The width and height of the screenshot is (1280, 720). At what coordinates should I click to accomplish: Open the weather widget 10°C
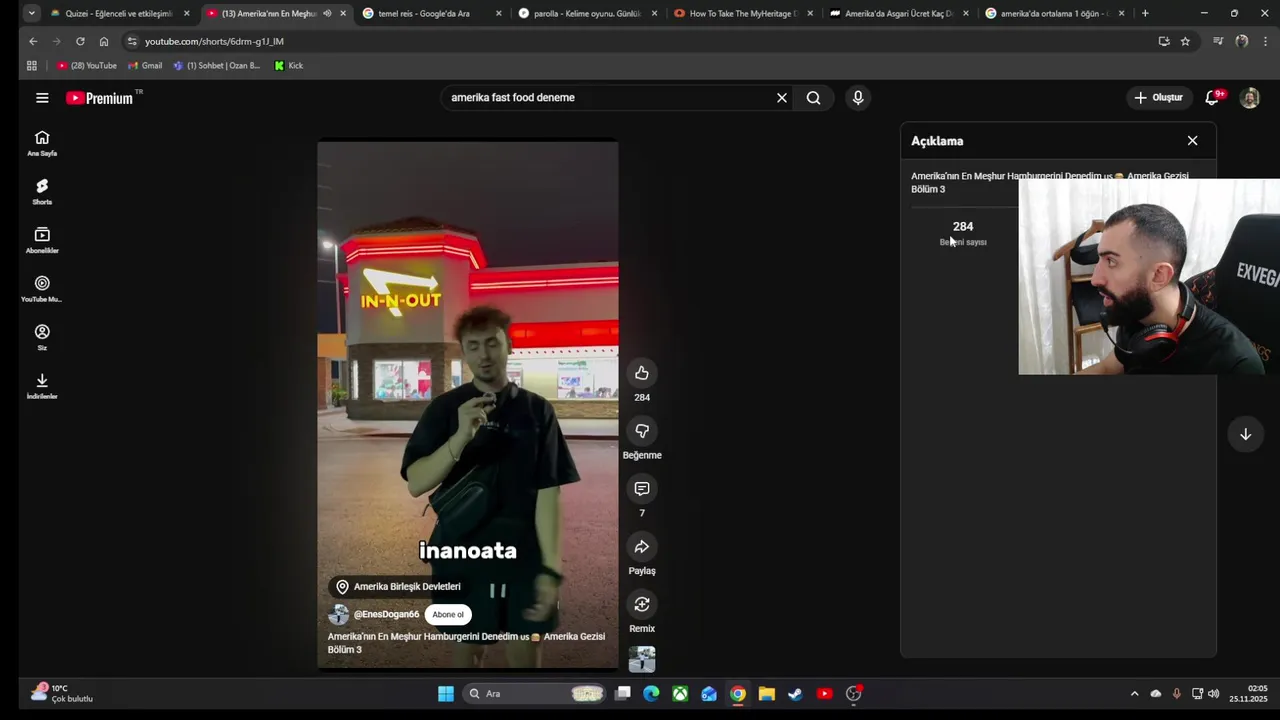click(62, 693)
